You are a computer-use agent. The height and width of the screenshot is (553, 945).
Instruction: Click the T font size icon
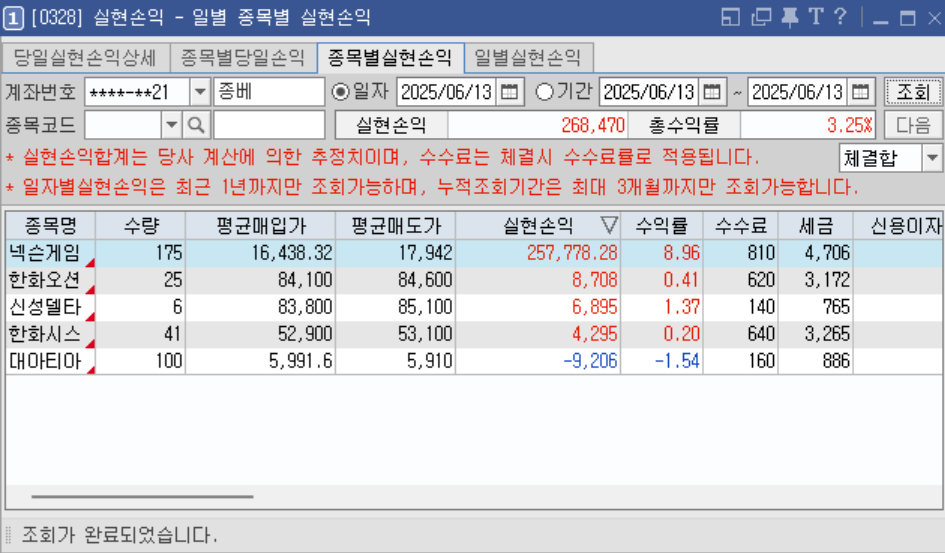pyautogui.click(x=815, y=17)
